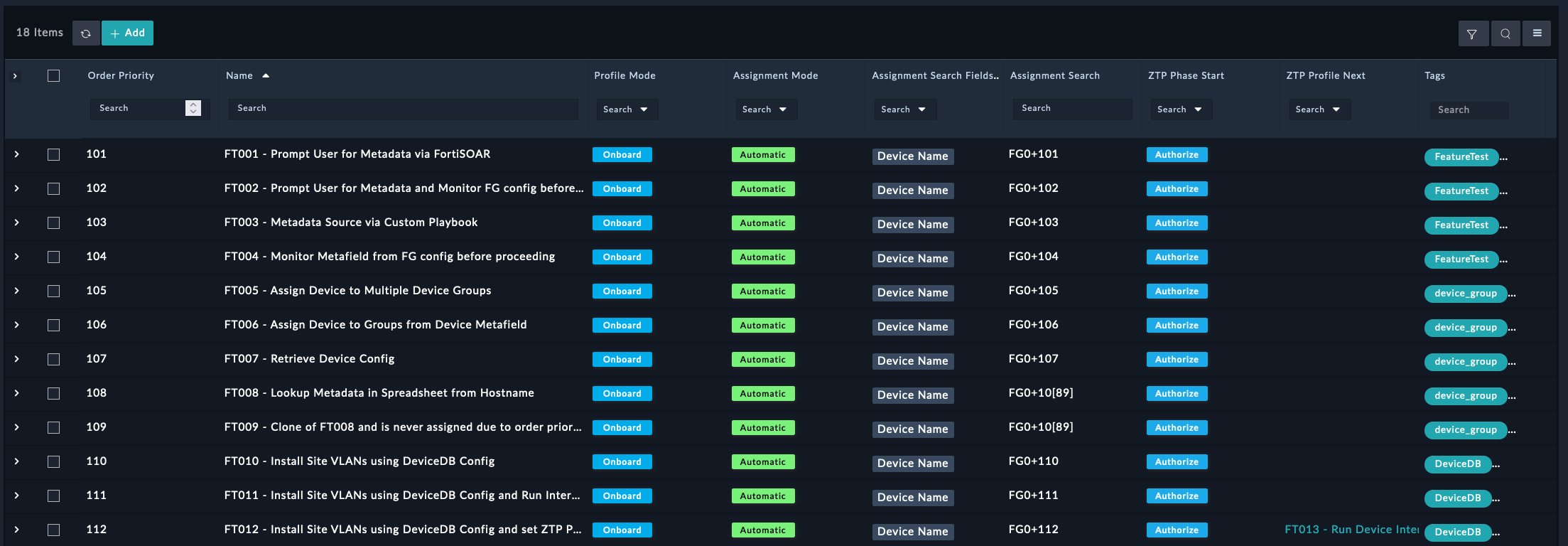Screen dimensions: 1568x546
Task: Expand all rows with header chevron
Action: tap(15, 75)
